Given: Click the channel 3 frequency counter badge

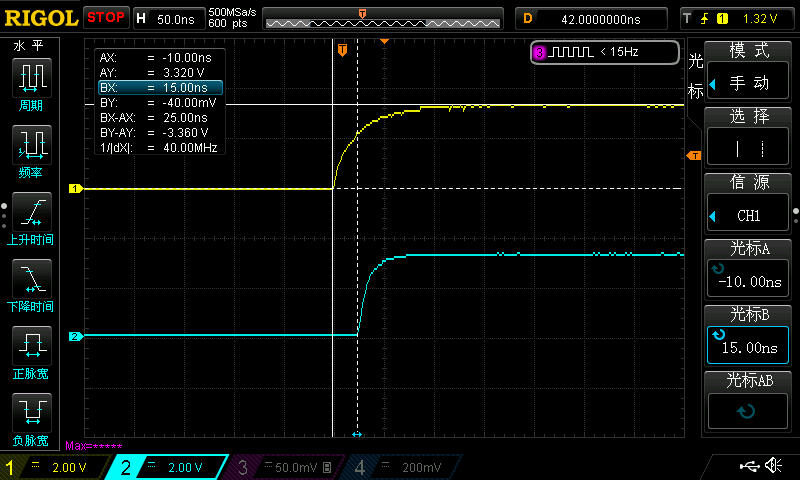Looking at the screenshot, I should click(x=605, y=52).
